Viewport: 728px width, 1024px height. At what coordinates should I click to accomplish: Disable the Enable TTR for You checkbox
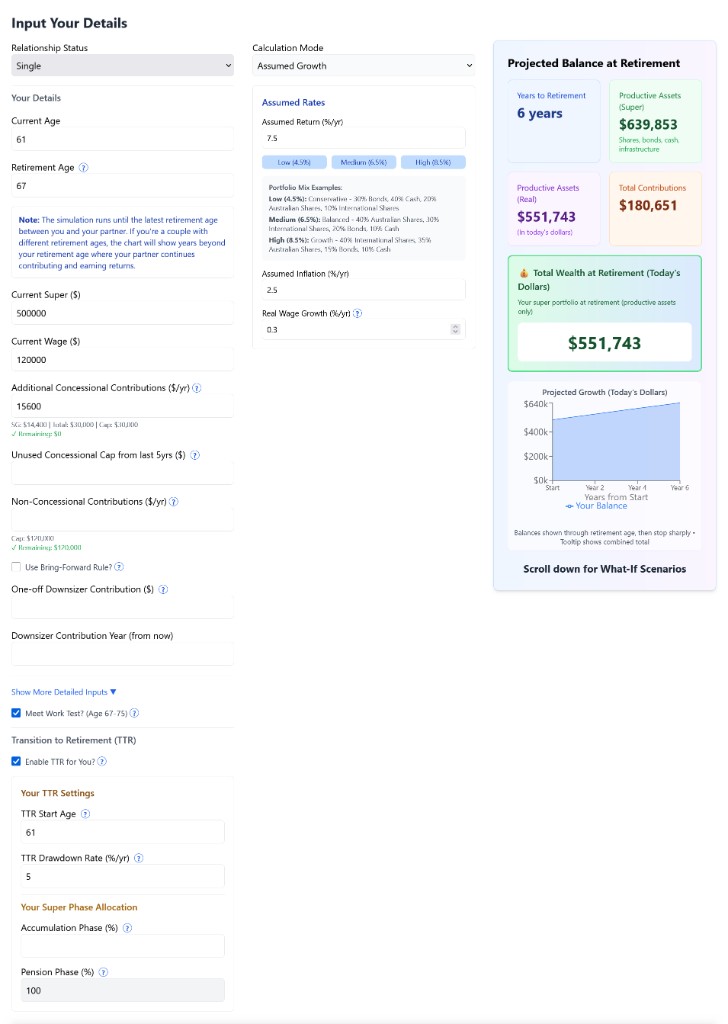(x=16, y=761)
